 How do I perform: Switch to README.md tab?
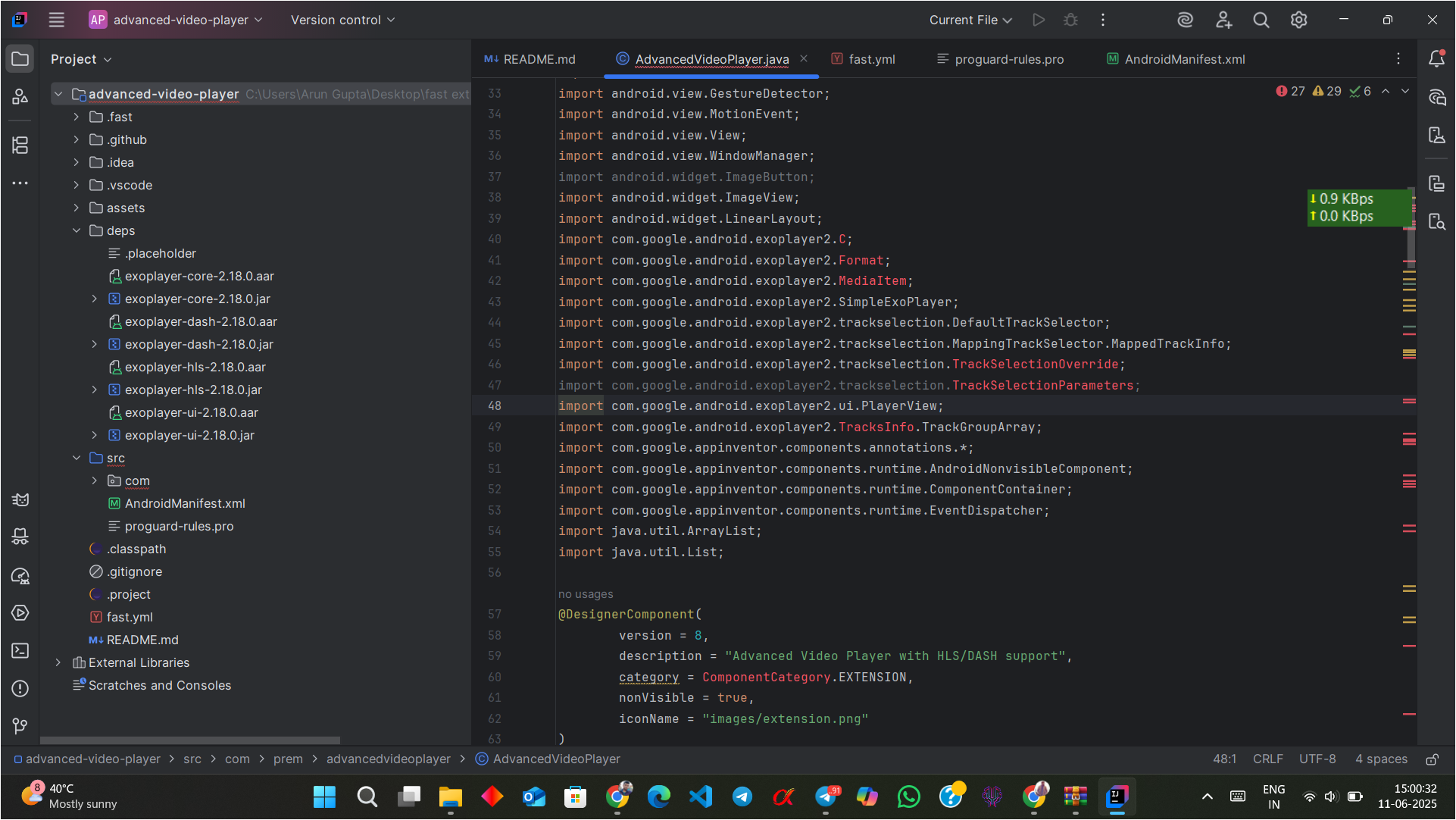click(530, 59)
